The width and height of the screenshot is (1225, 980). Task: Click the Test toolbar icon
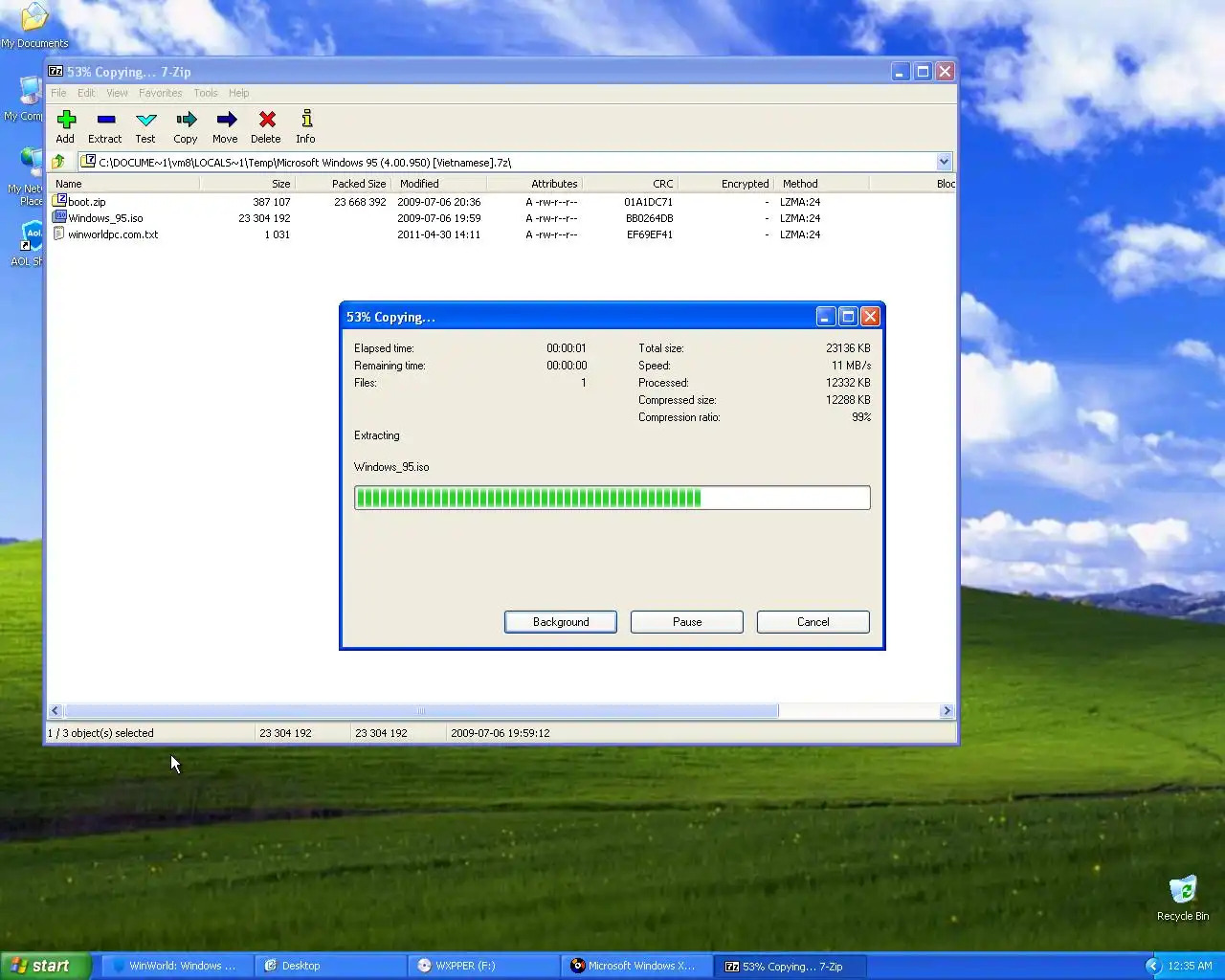coord(145,120)
